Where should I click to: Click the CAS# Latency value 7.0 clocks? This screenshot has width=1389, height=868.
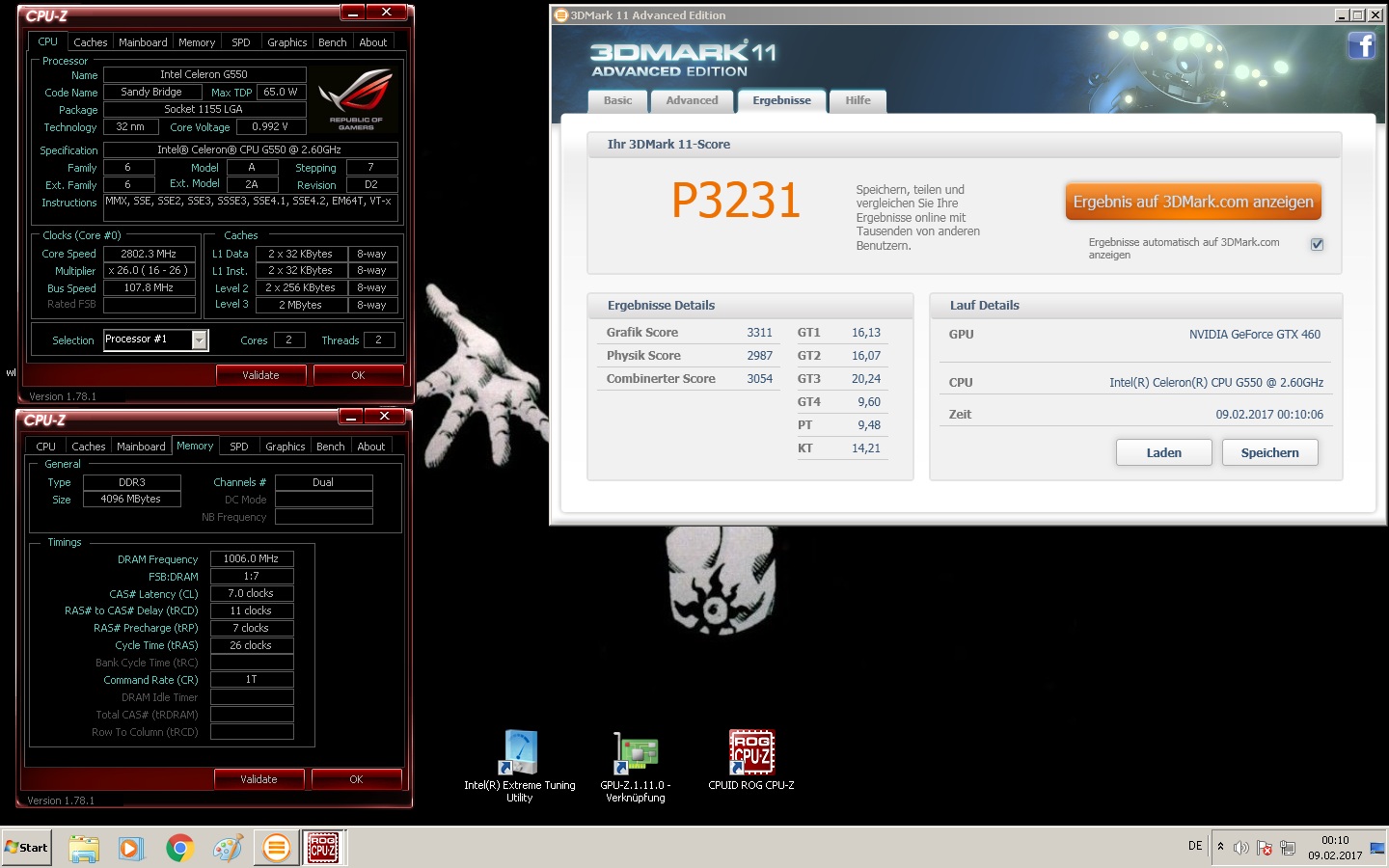point(251,593)
